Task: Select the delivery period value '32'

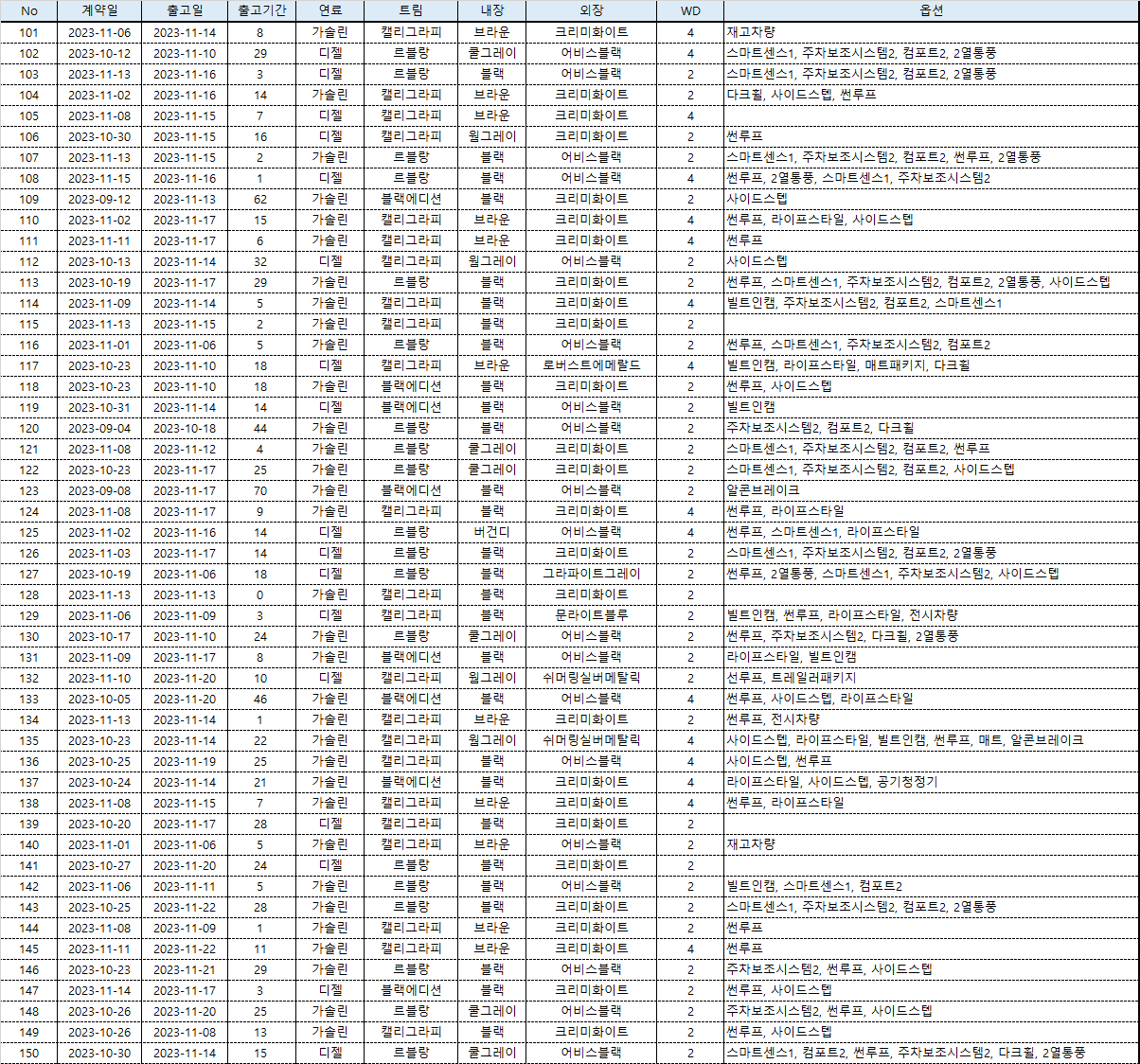Action: click(260, 261)
